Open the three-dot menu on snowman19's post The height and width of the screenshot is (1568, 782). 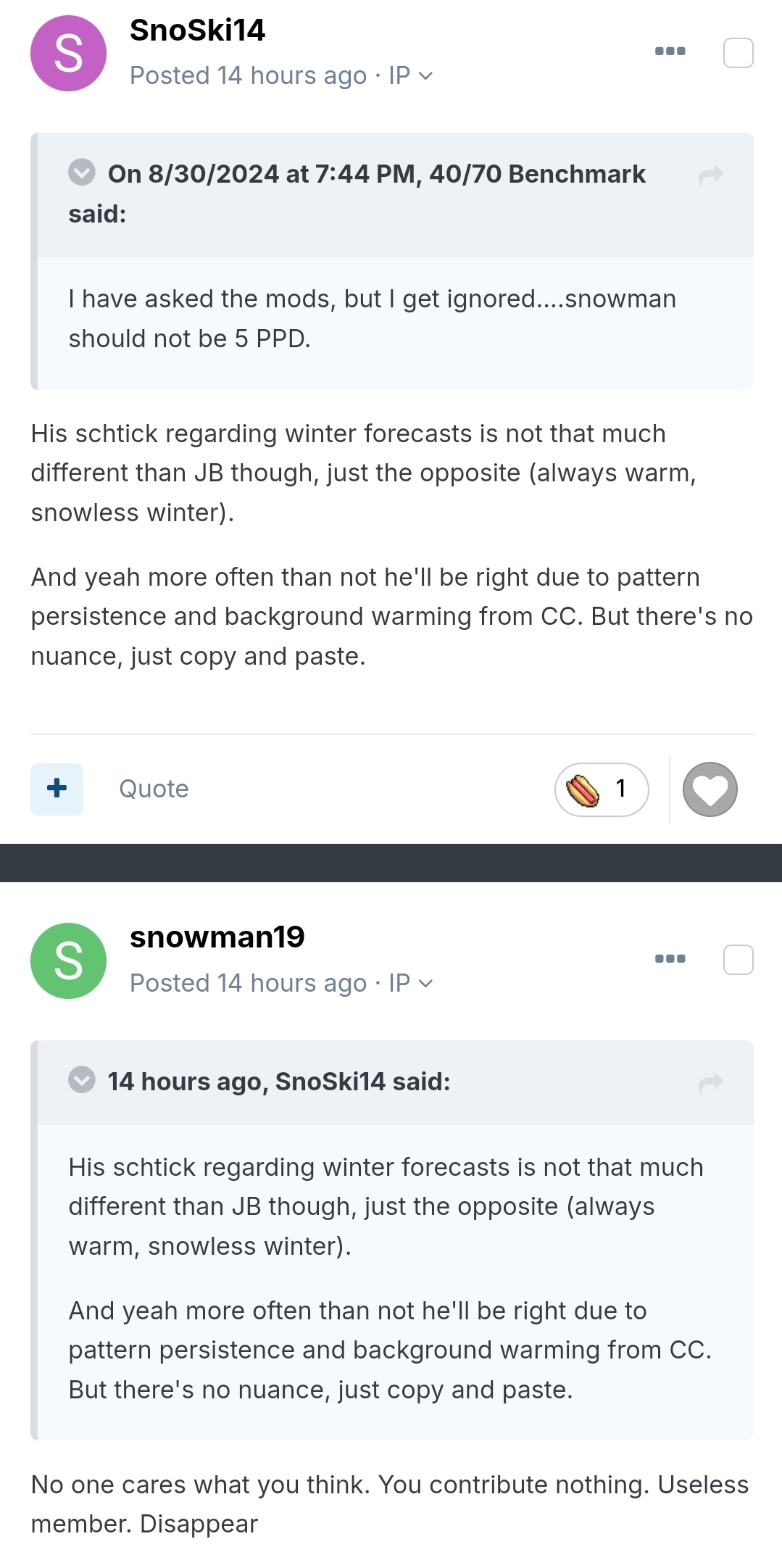670,958
